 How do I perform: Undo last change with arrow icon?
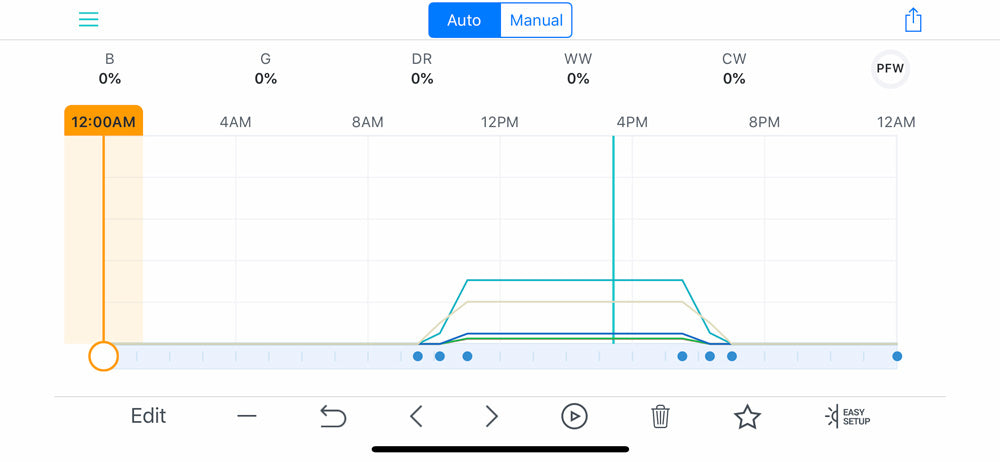click(333, 417)
